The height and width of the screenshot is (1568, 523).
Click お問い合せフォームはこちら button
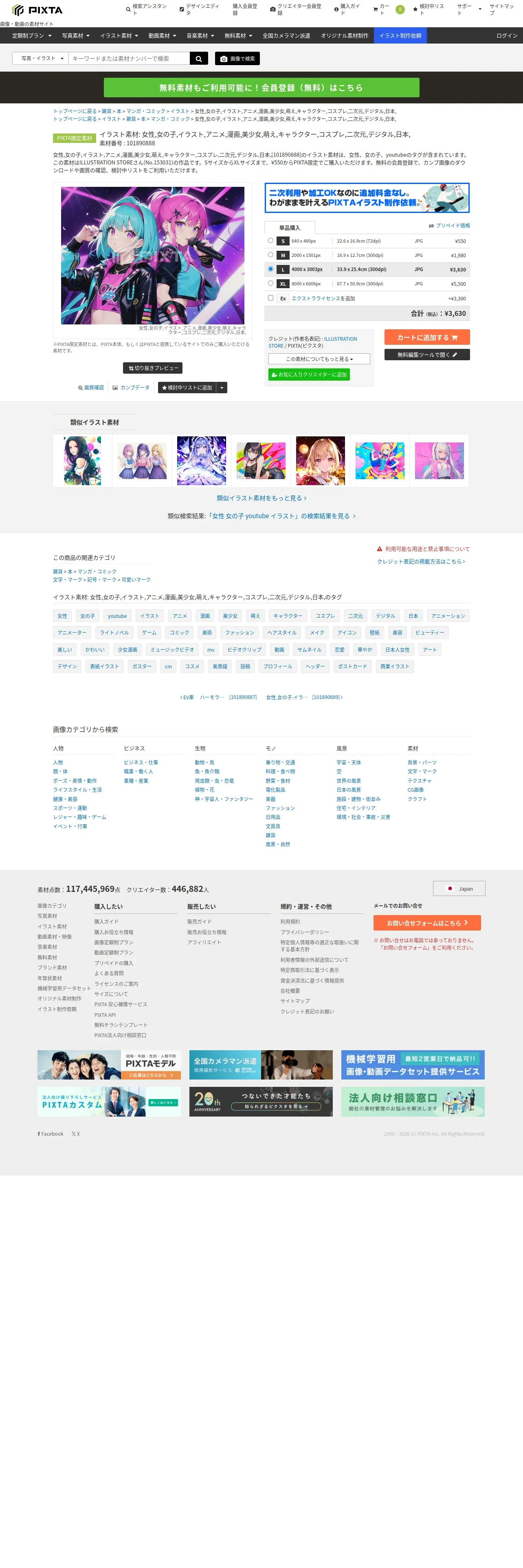[427, 923]
